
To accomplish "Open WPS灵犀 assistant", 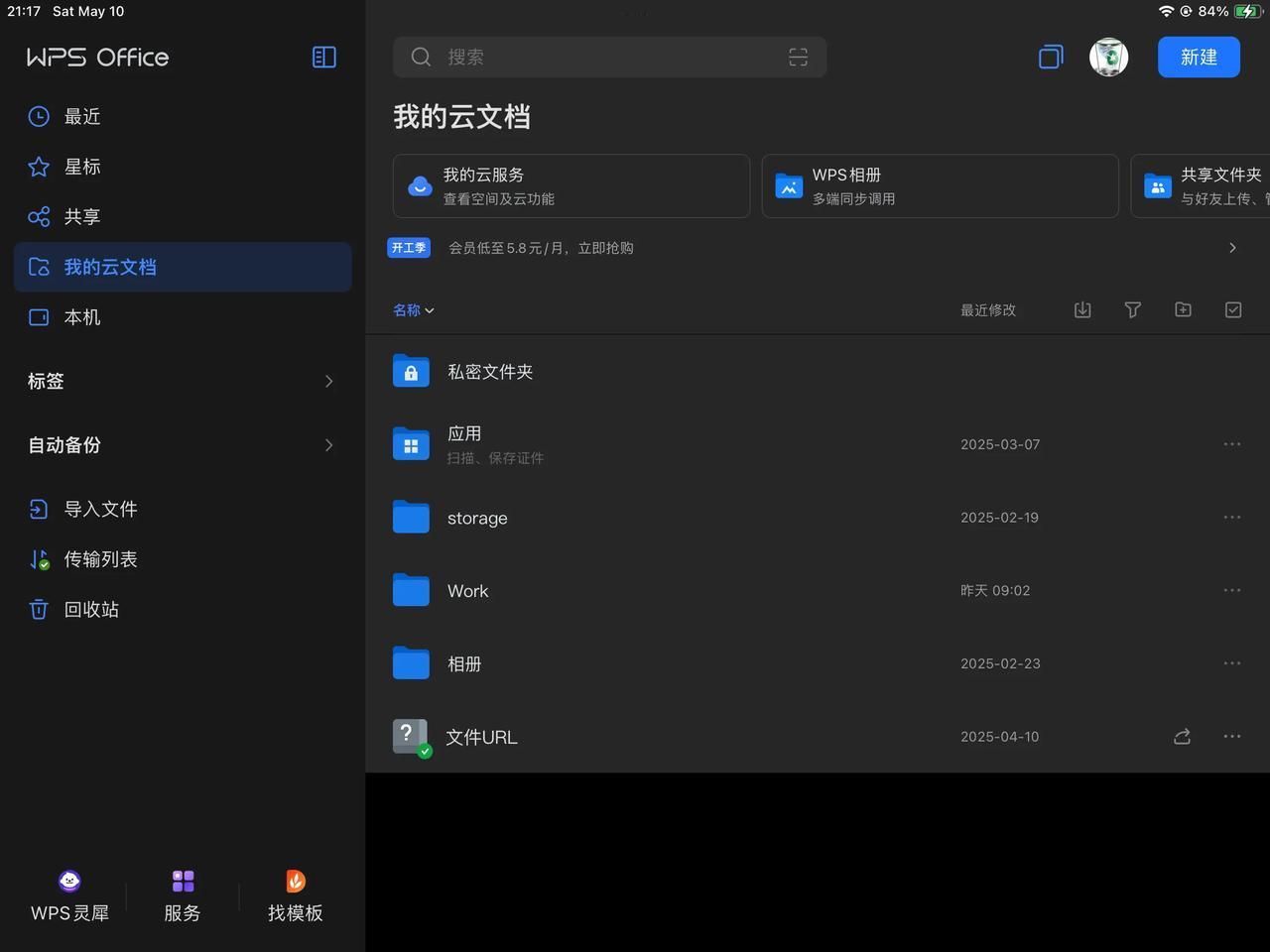I will (69, 896).
